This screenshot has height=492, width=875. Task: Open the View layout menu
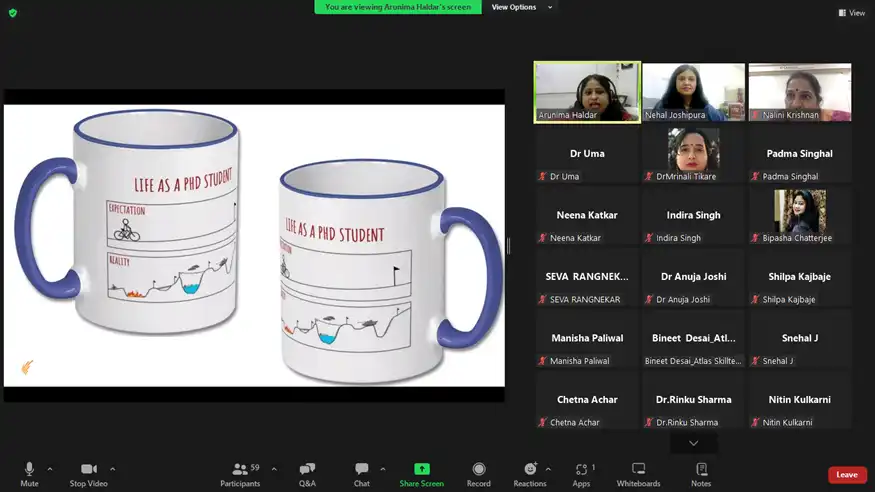point(852,13)
